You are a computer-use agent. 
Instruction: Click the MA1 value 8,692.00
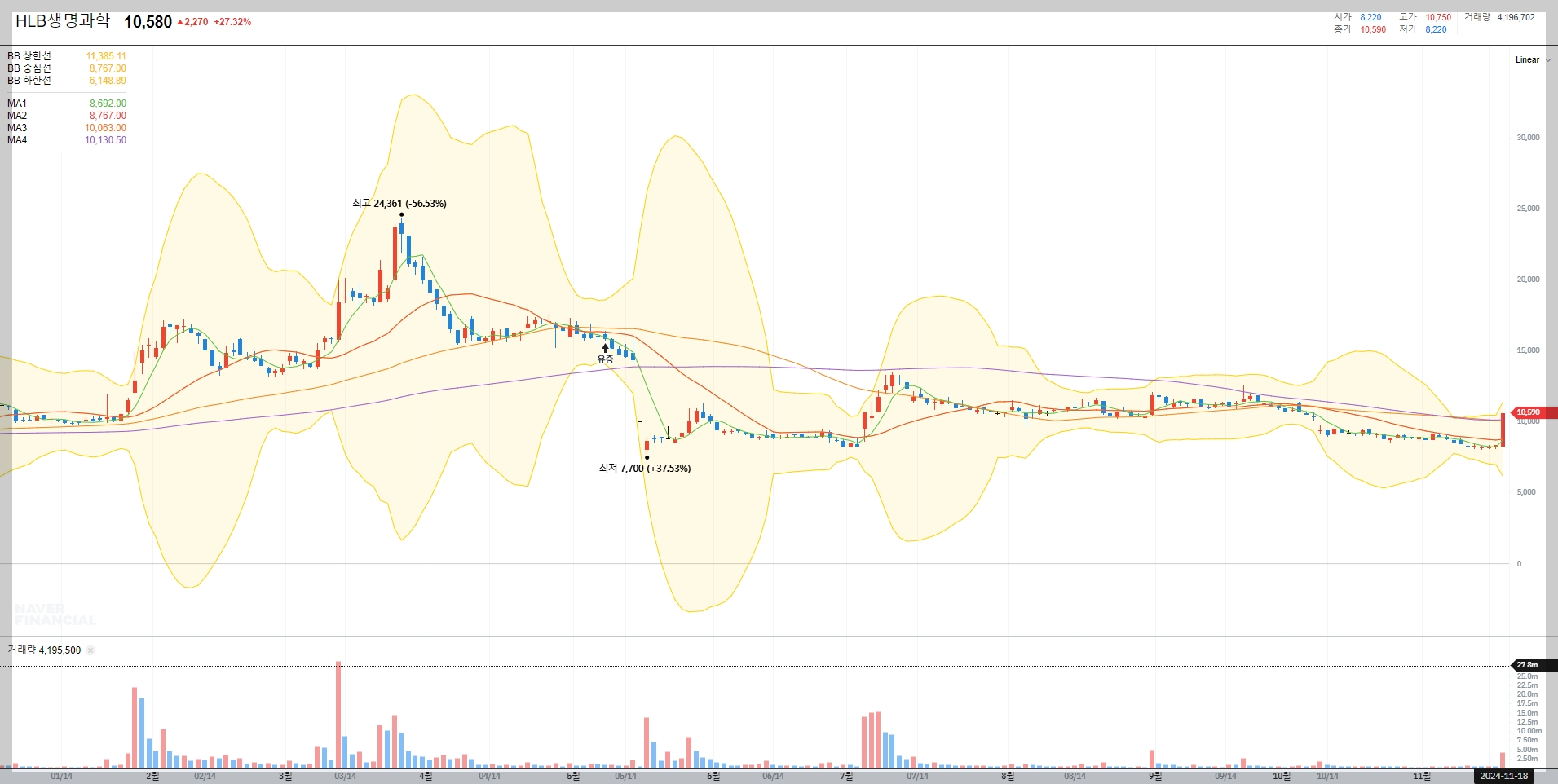[x=108, y=104]
